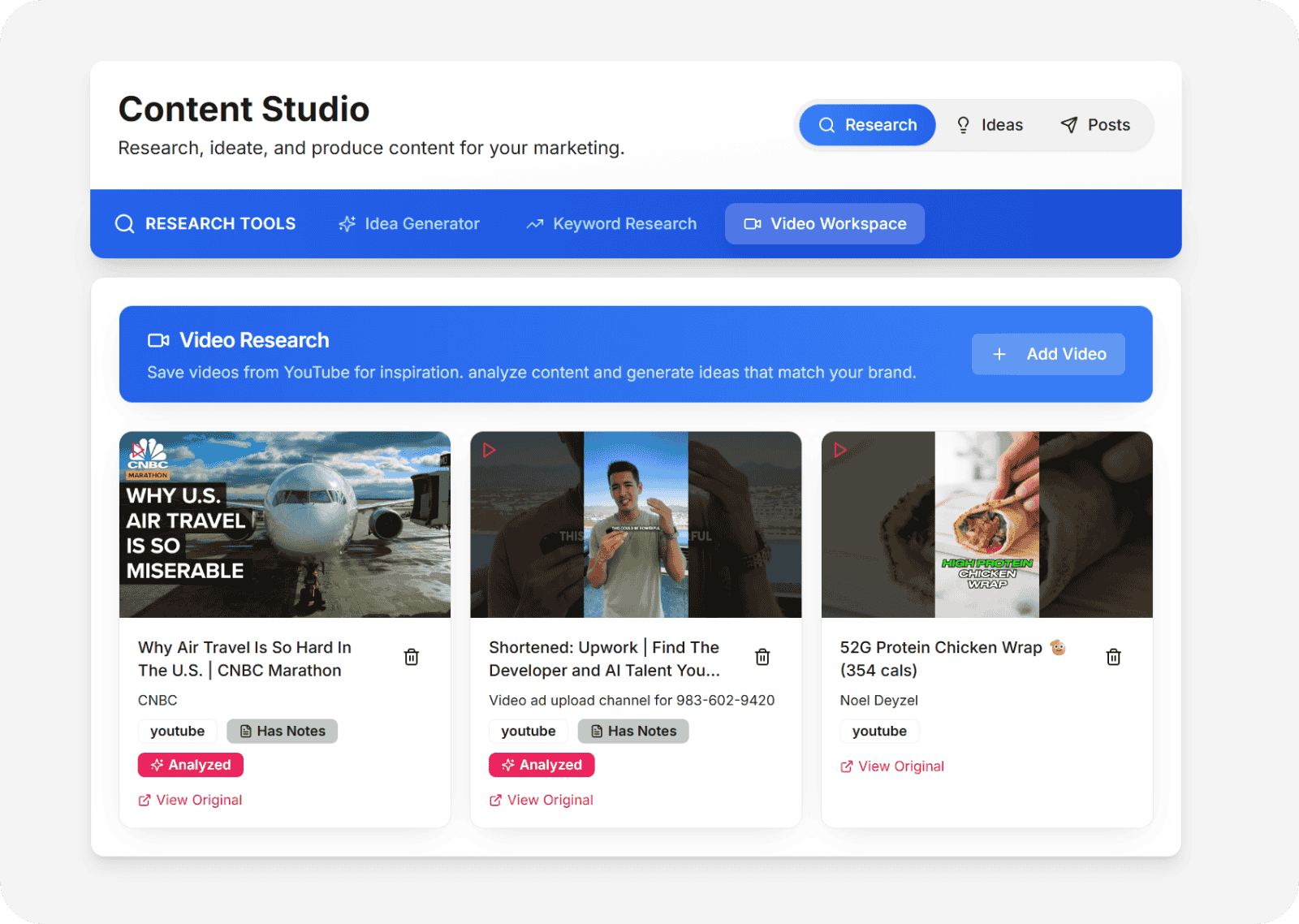Open the Idea Generator tool

(x=409, y=224)
